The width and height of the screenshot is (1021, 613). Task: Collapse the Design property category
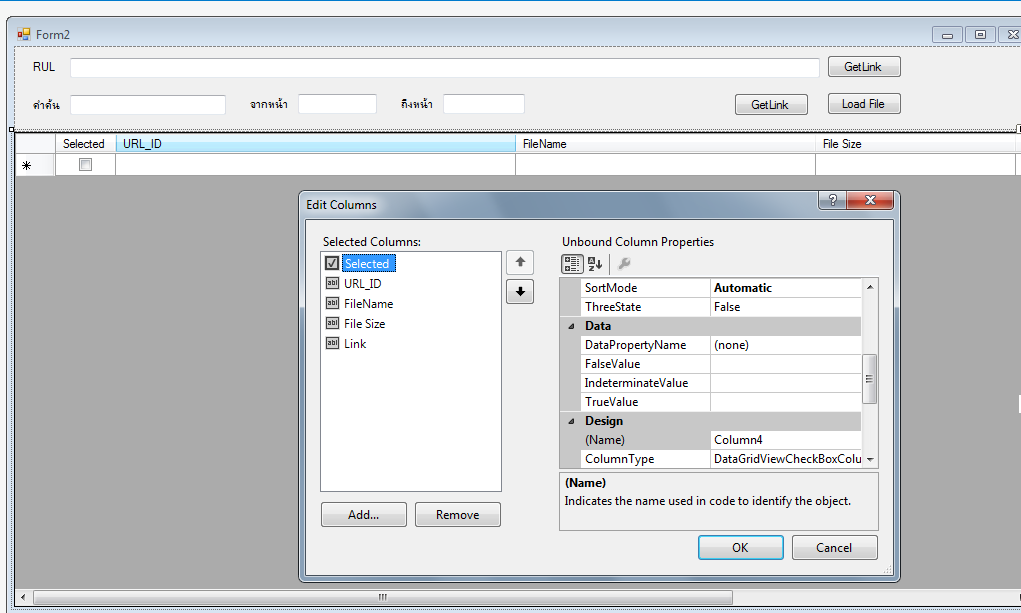[x=571, y=421]
